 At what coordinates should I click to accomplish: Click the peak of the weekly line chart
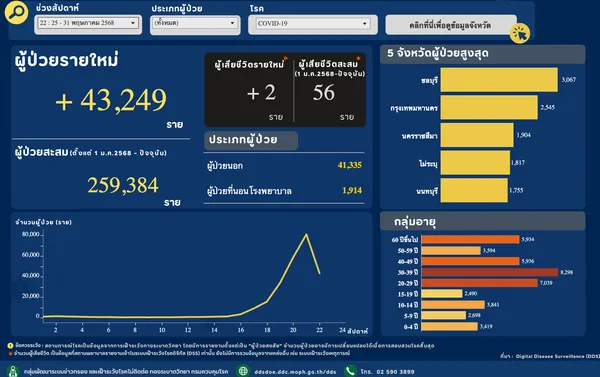click(306, 234)
